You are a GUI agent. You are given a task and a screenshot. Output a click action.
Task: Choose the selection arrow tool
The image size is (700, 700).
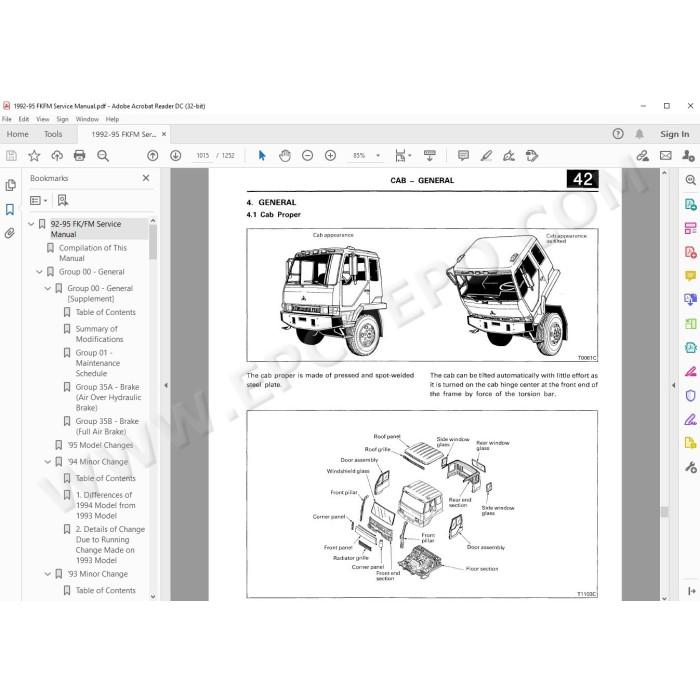262,156
